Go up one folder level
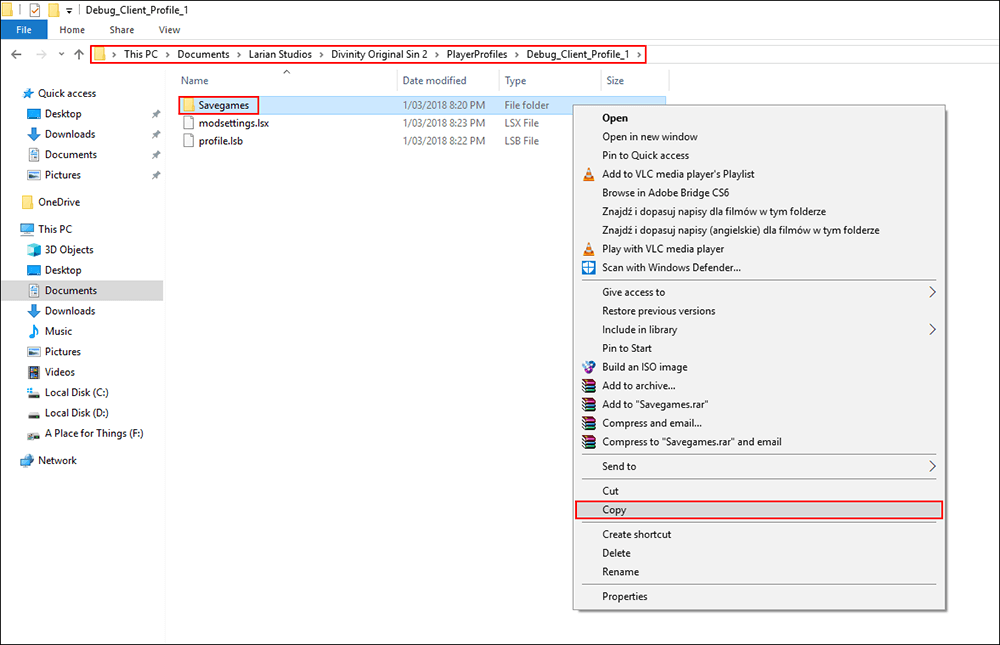This screenshot has height=645, width=1000. click(x=79, y=54)
